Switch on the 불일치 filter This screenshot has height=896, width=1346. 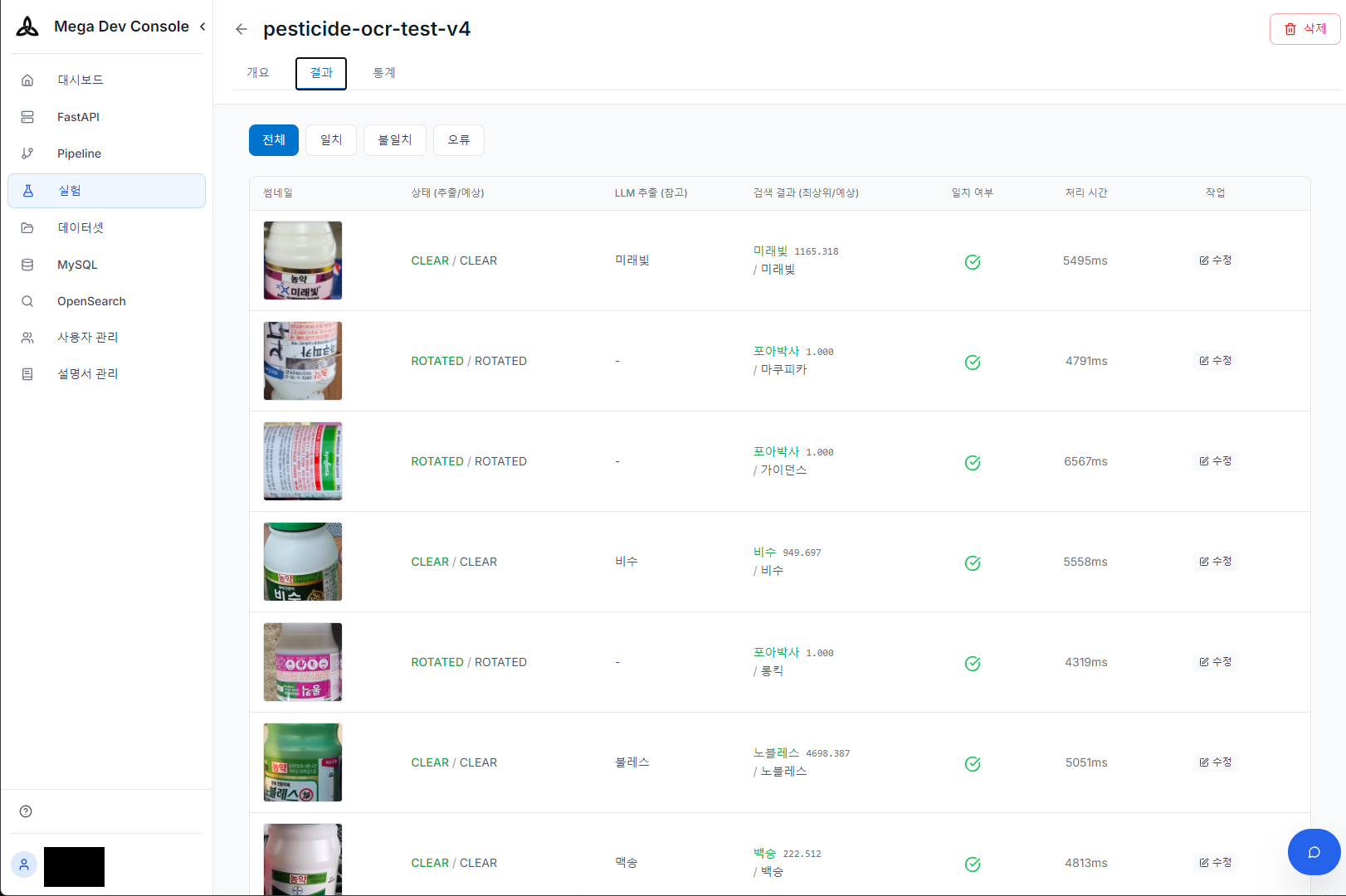point(394,139)
